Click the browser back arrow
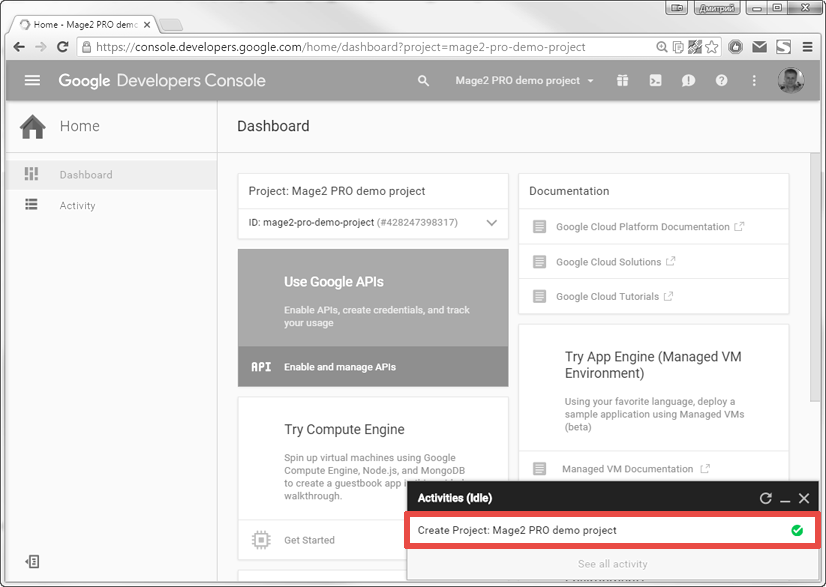The height and width of the screenshot is (587, 826). pyautogui.click(x=19, y=47)
